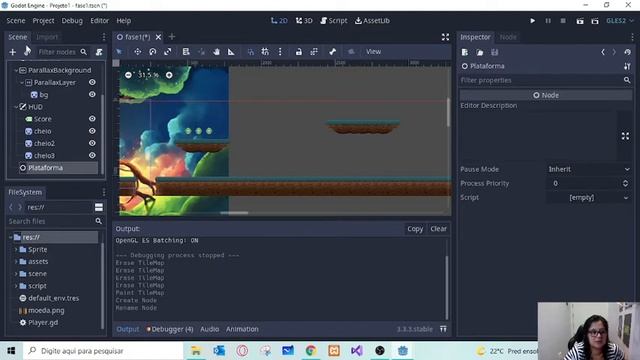Viewport: 640px width, 360px height.
Task: Load existing resource in Inspector
Action: click(480, 52)
